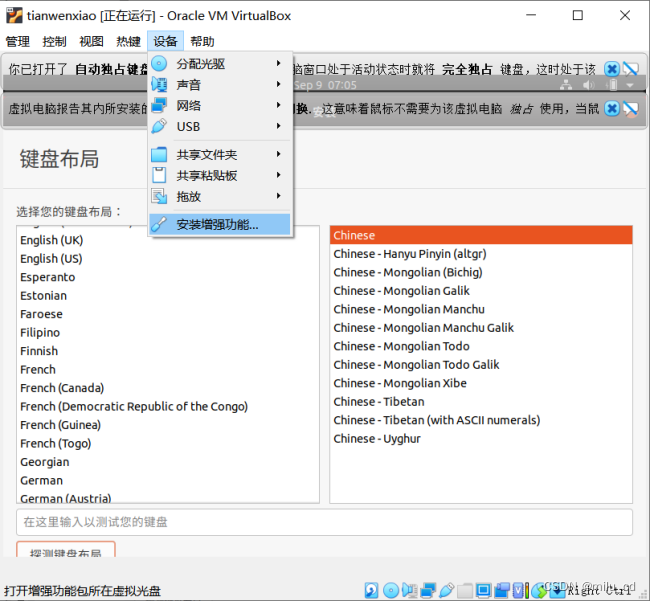Click the 探测键盘布局 button
The width and height of the screenshot is (651, 602).
(x=66, y=550)
